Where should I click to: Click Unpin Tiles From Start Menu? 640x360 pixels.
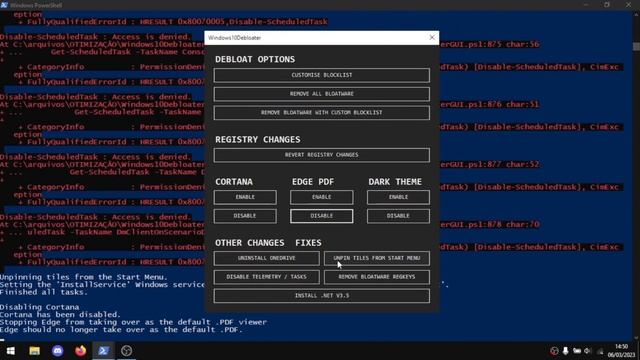[376, 258]
